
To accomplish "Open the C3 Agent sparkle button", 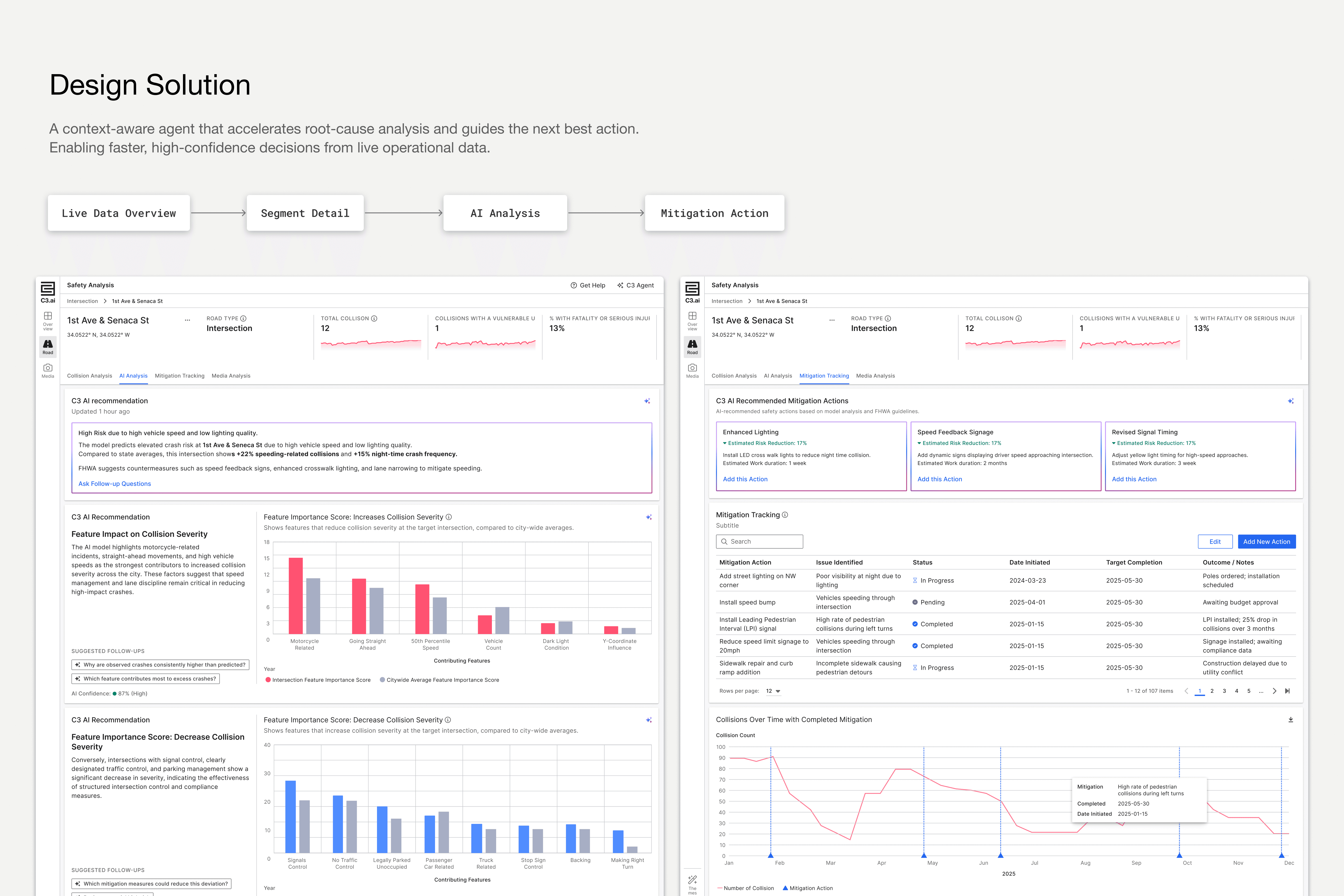I will click(x=635, y=285).
